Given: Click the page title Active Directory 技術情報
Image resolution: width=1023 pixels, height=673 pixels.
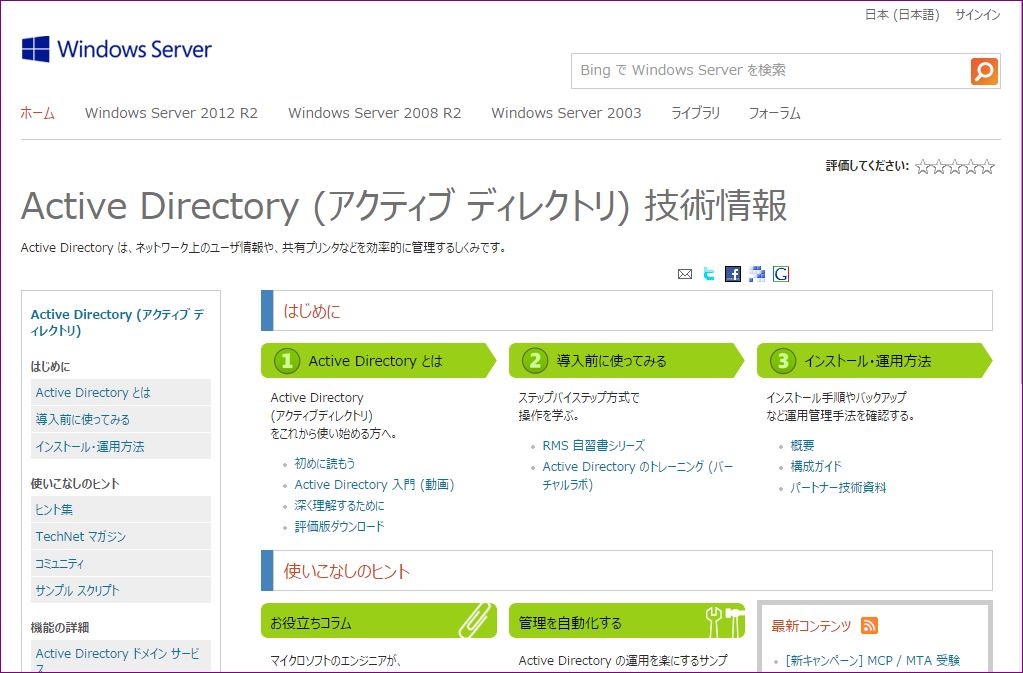Looking at the screenshot, I should (404, 205).
